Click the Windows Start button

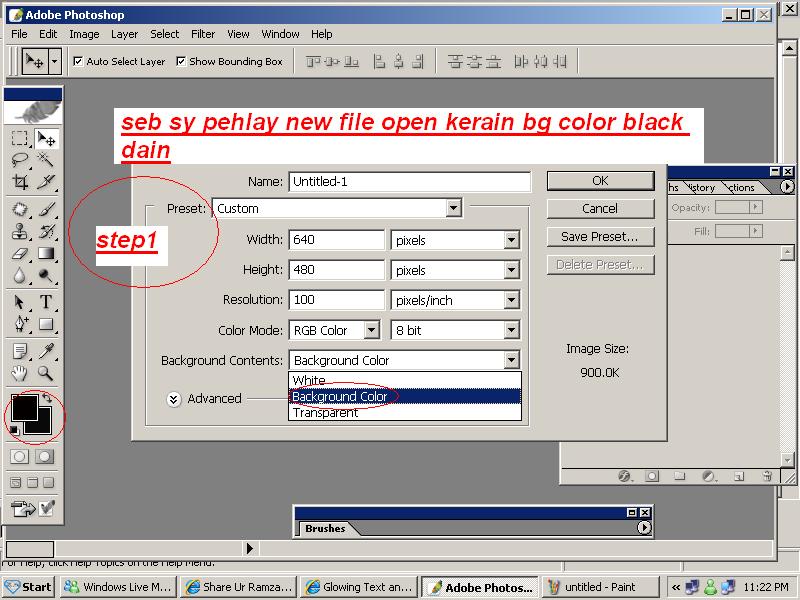[28, 587]
